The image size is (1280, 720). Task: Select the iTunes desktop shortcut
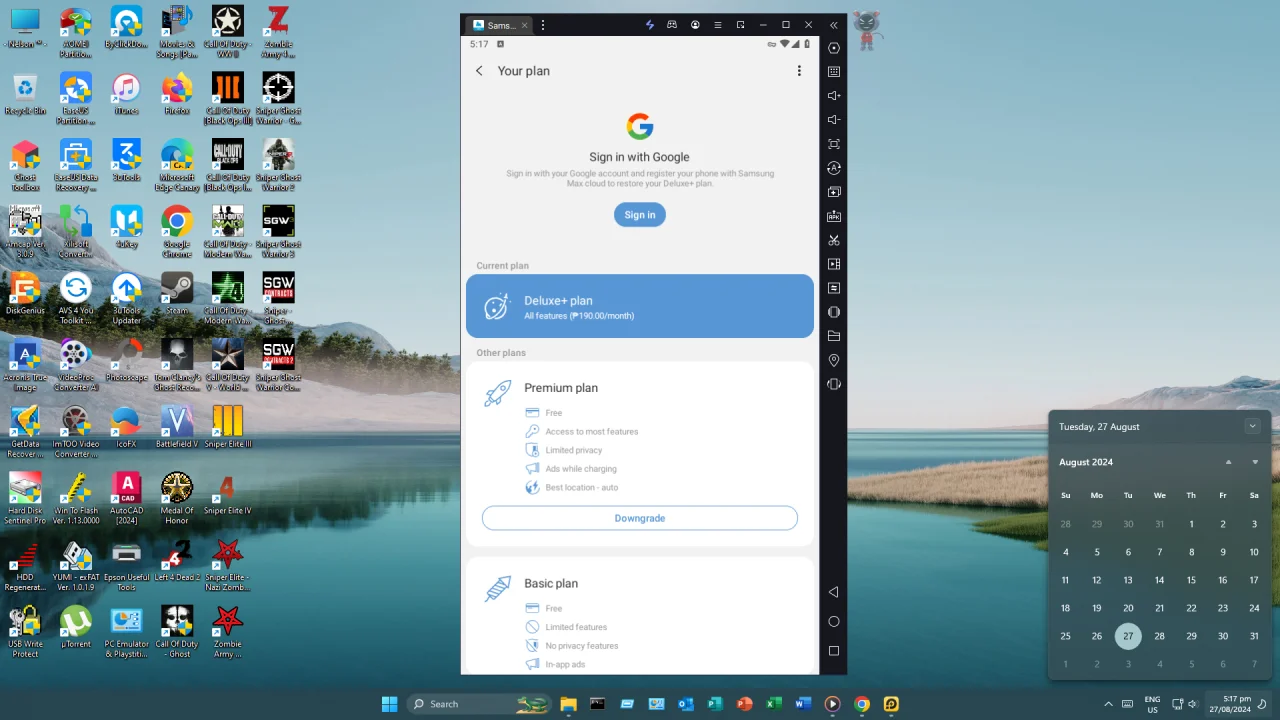(126, 94)
